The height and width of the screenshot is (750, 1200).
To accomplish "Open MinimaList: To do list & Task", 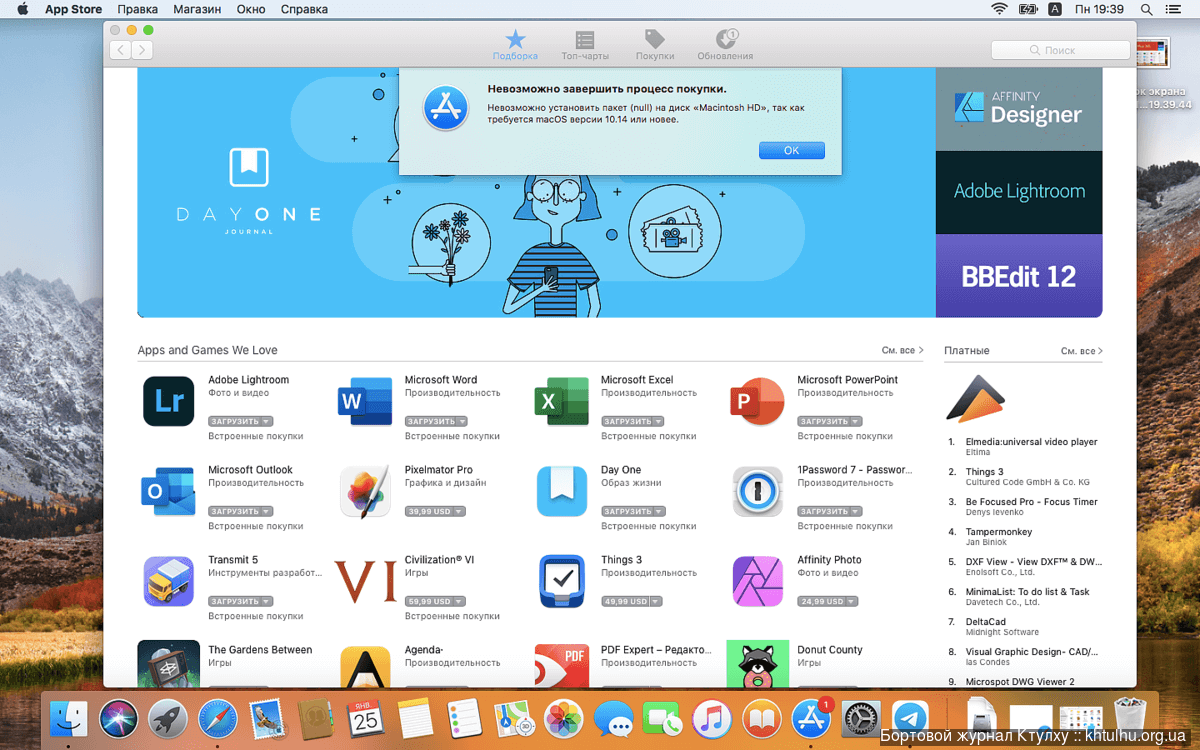I will coord(1028,592).
